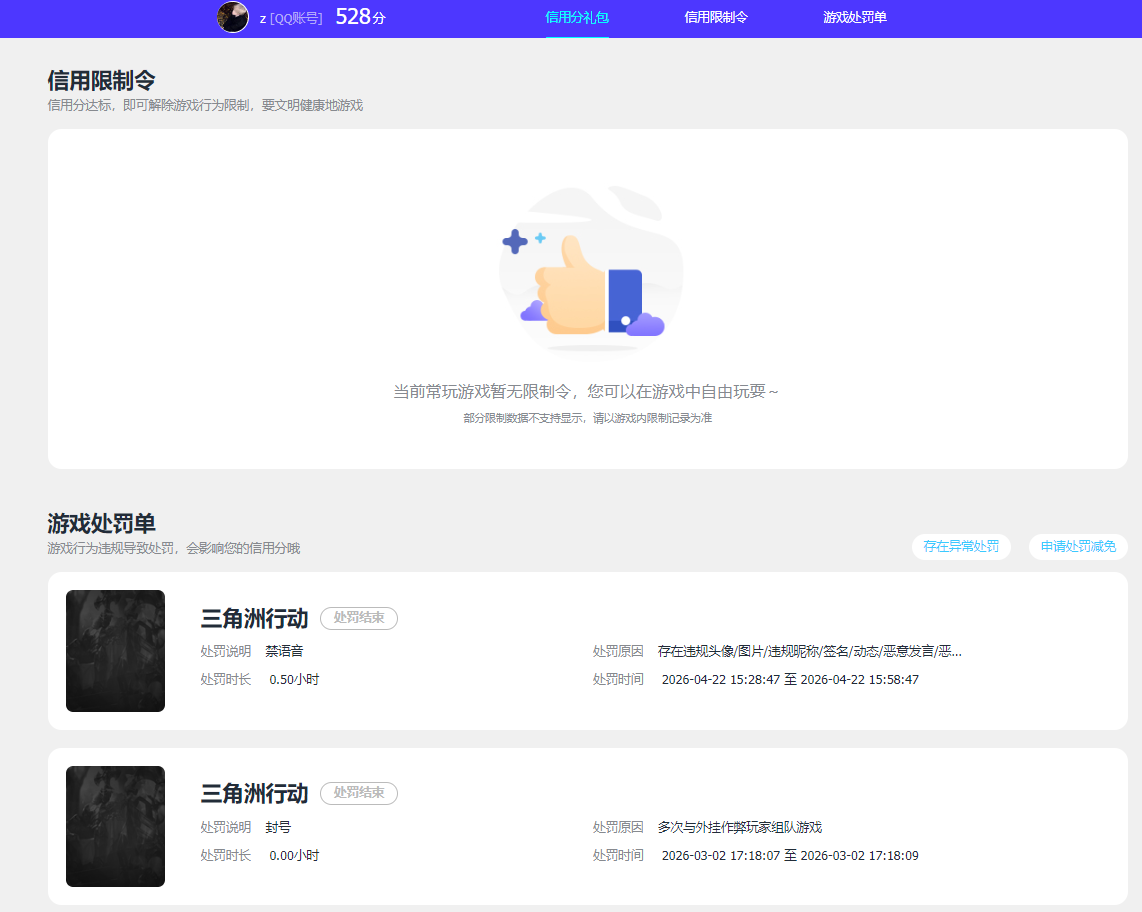
Task: Click the 信用限制令 section heading
Action: tap(101, 80)
